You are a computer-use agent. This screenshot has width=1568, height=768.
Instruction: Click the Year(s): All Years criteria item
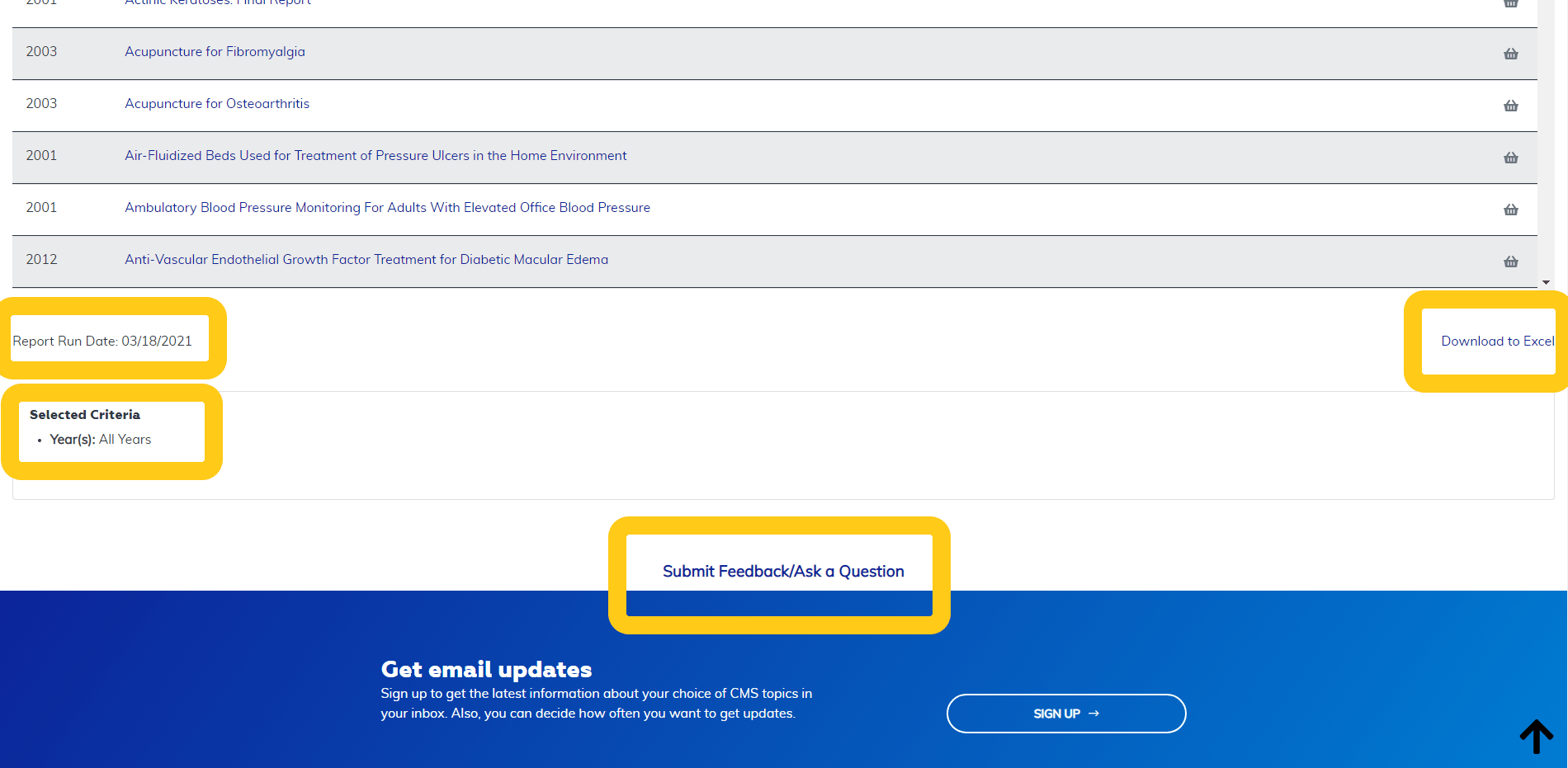pos(101,440)
